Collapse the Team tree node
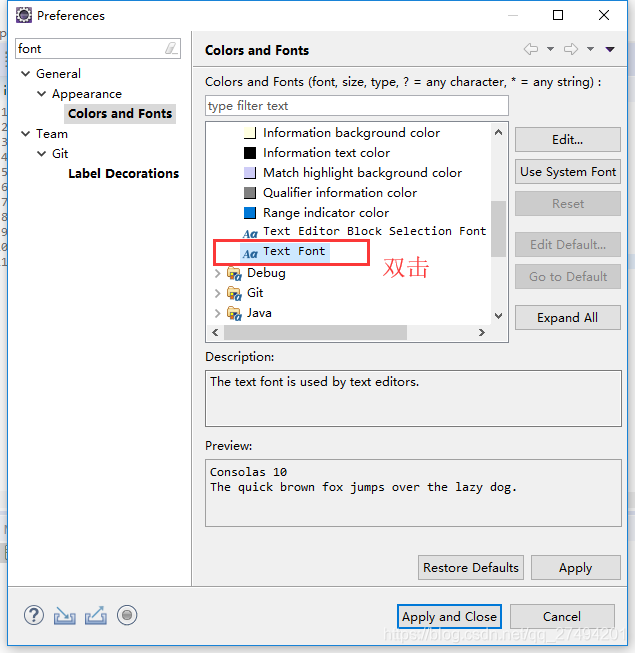Screen dimensions: 635x653 click(26, 134)
